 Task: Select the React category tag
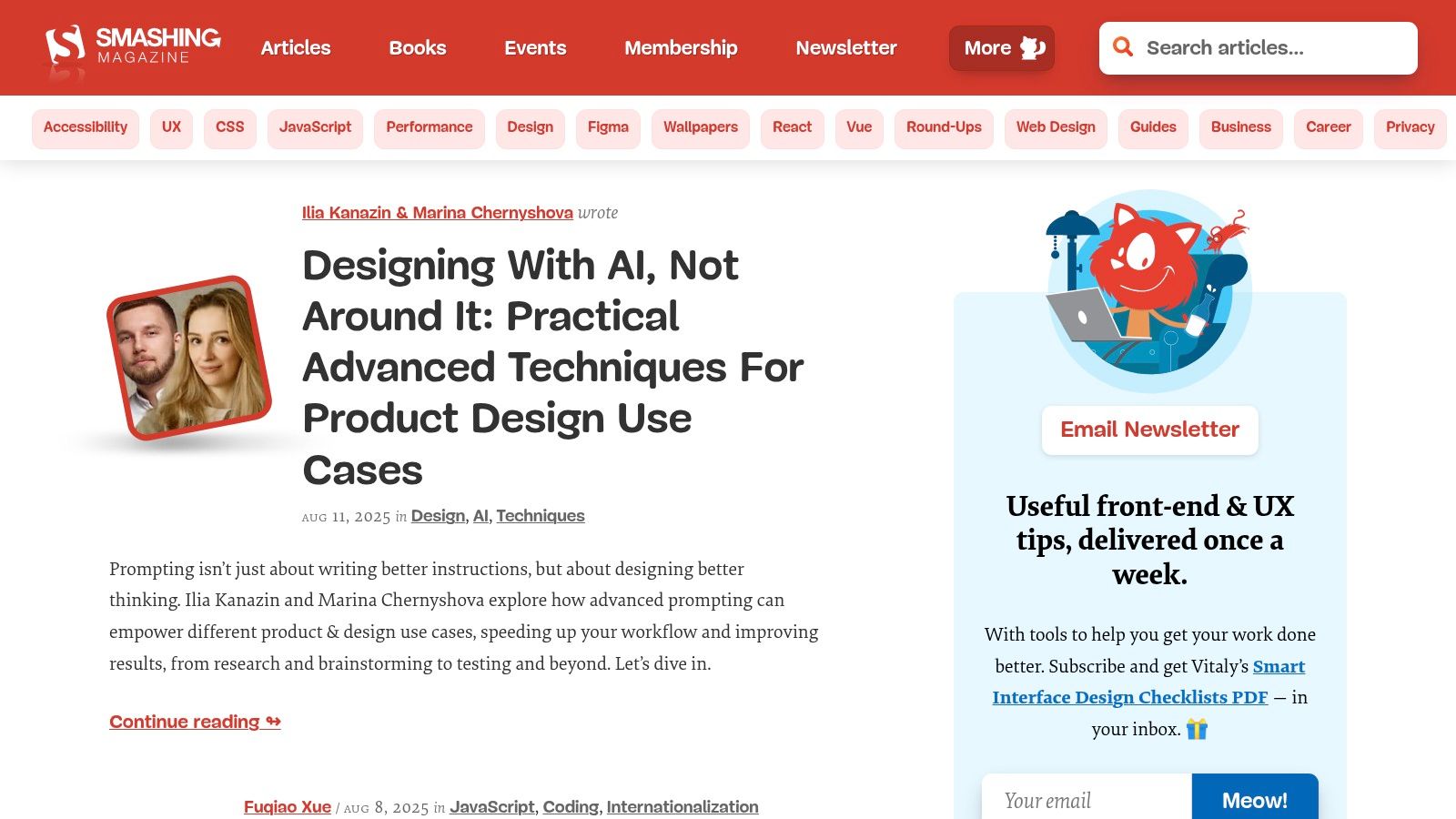coord(793,127)
